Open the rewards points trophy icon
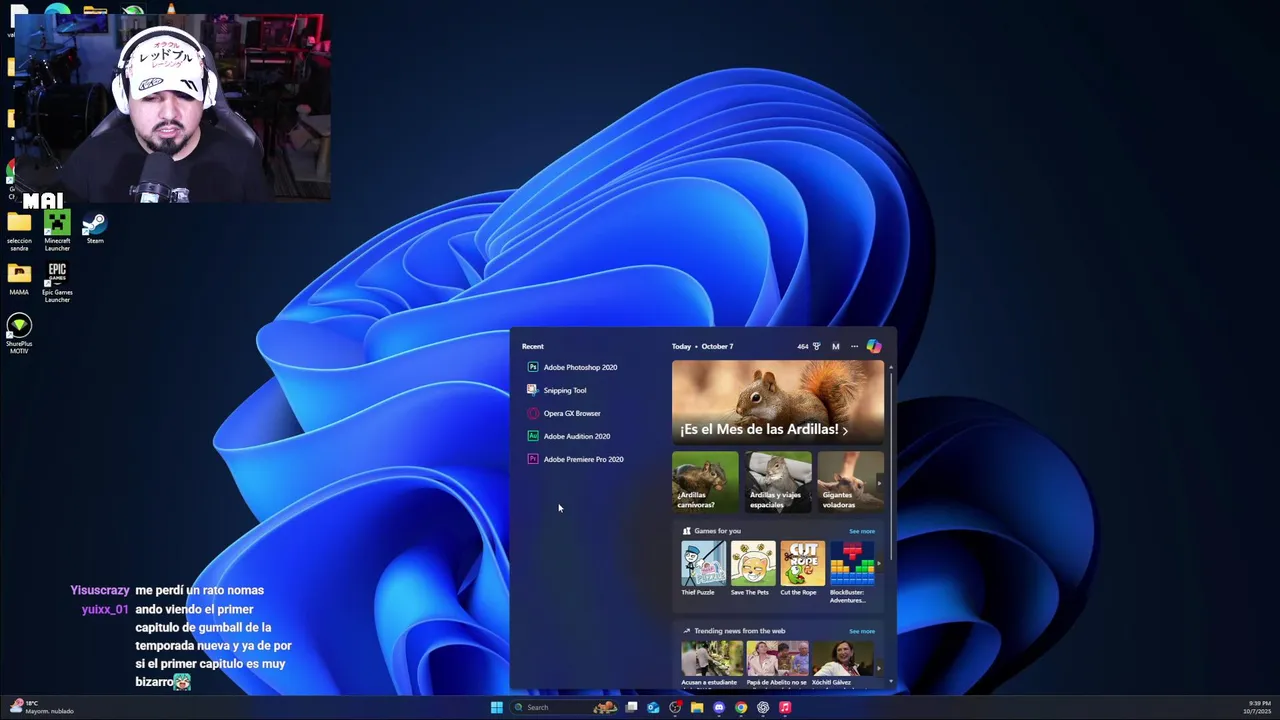This screenshot has width=1280, height=720. coord(817,346)
